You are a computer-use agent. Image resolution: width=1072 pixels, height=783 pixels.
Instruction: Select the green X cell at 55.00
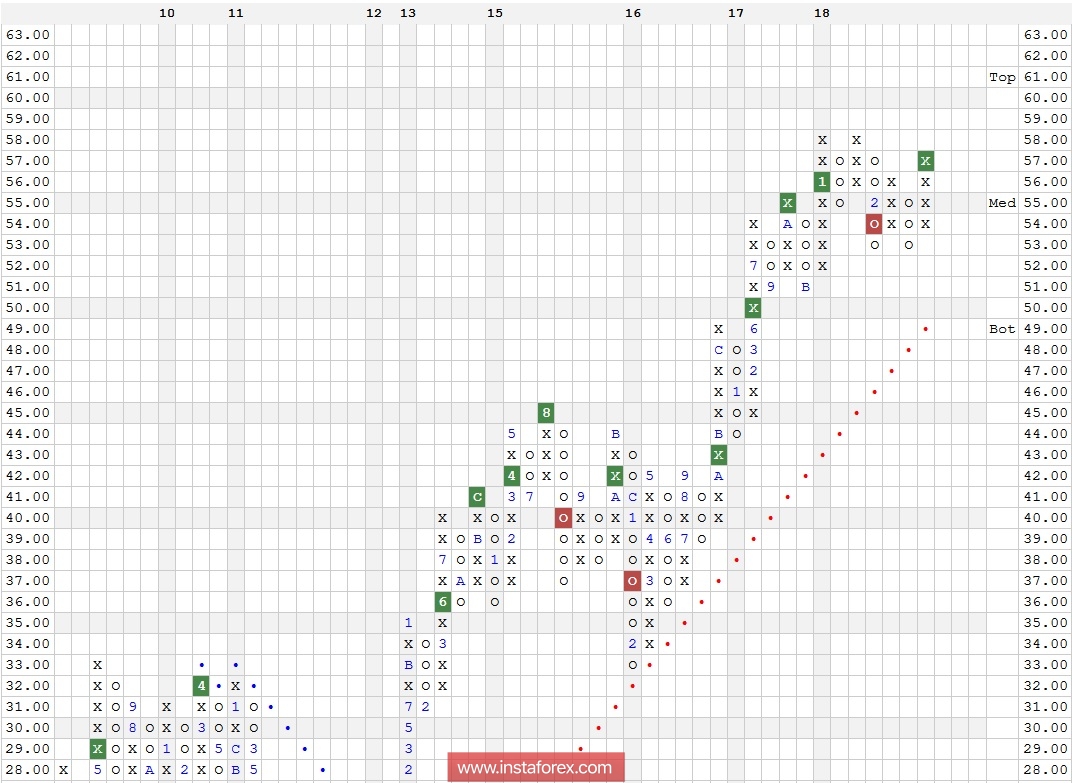788,202
